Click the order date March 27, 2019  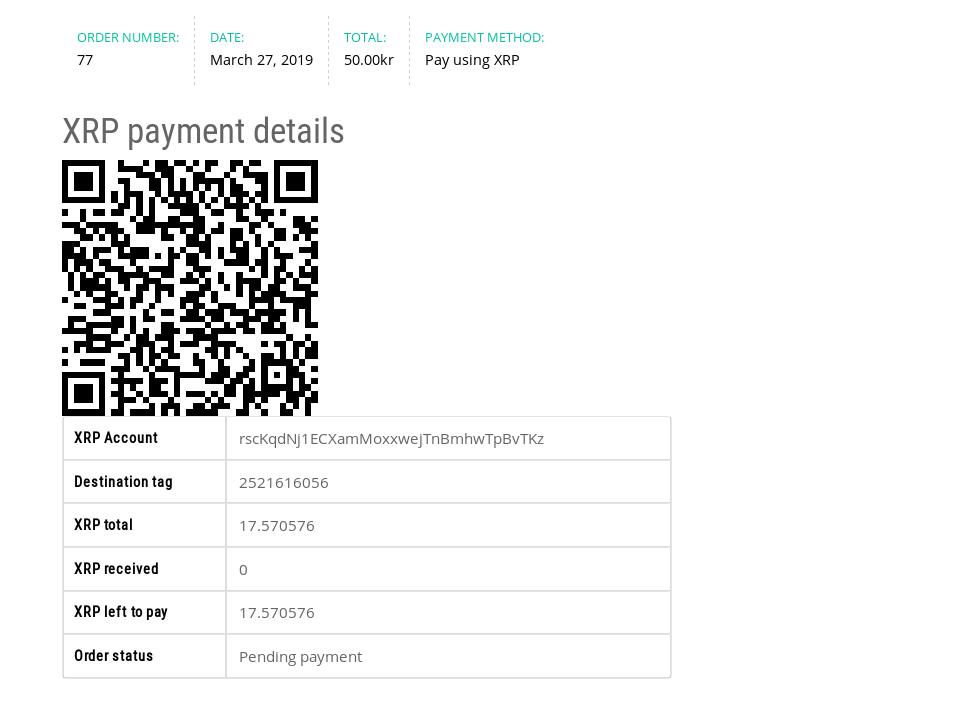[x=261, y=60]
